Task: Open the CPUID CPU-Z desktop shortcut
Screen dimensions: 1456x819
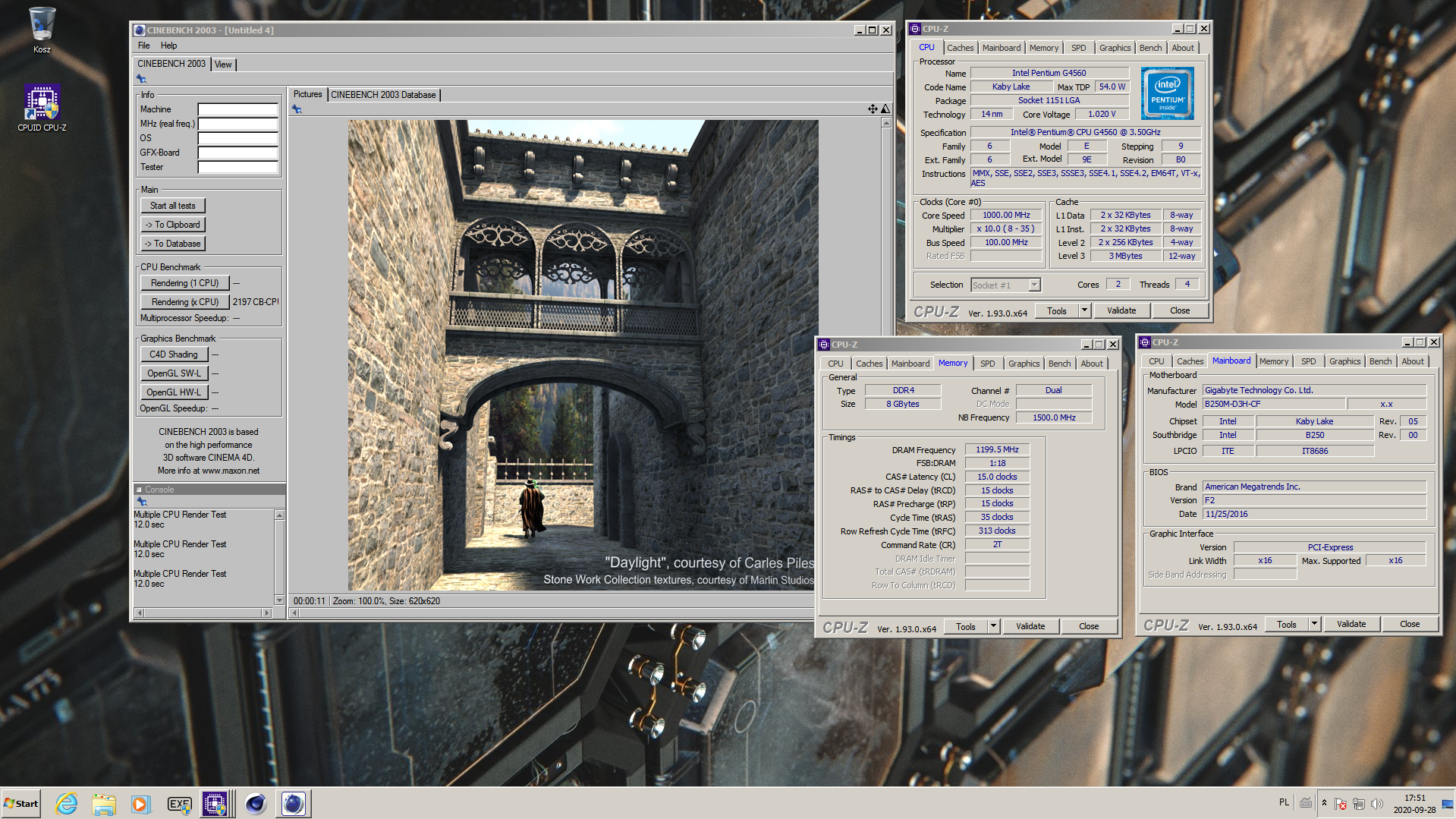Action: click(42, 108)
